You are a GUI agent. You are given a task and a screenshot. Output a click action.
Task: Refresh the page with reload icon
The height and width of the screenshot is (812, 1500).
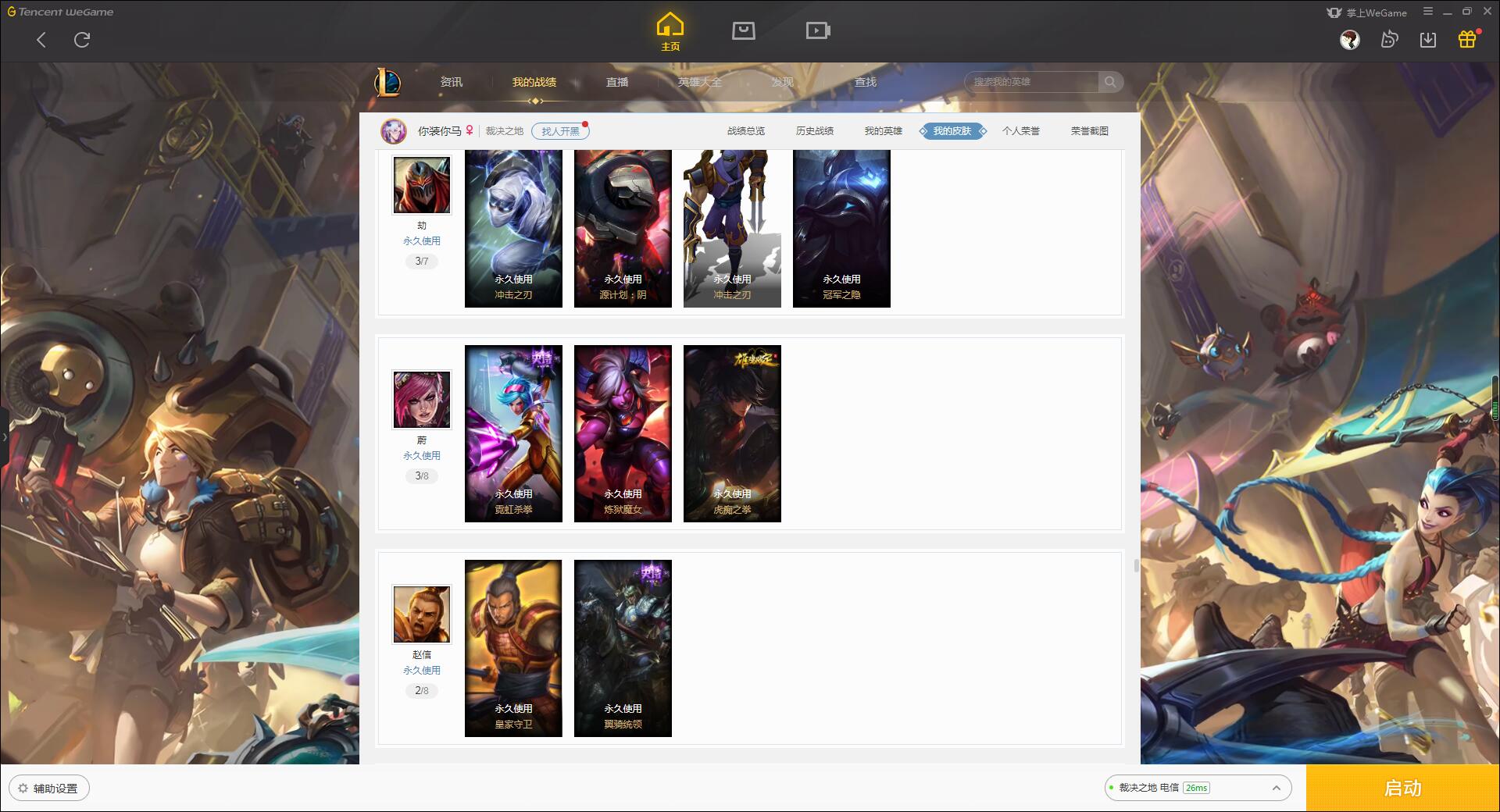(82, 40)
